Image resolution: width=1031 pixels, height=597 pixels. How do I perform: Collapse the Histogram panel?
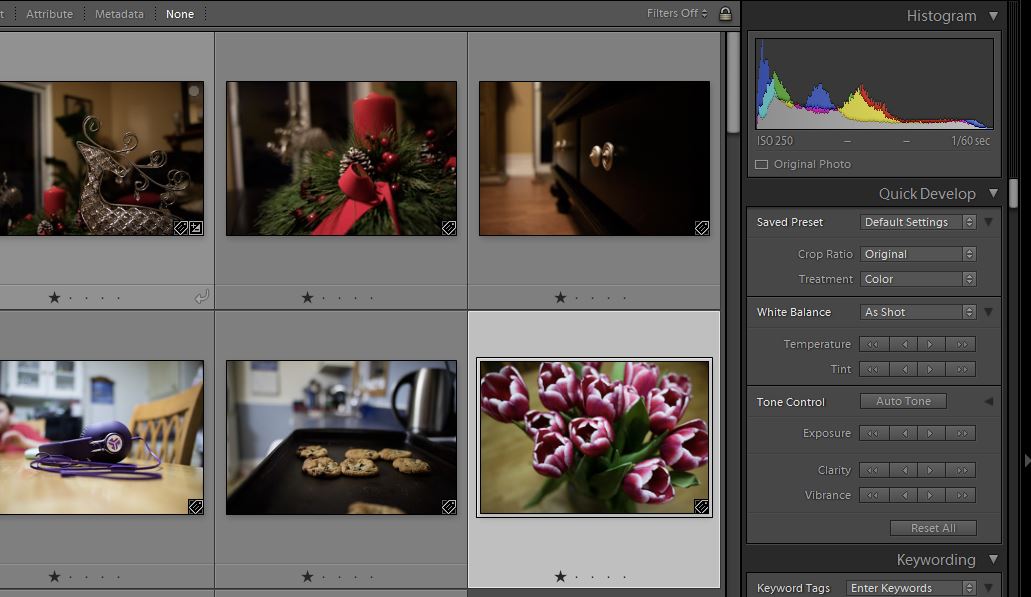click(x=993, y=16)
